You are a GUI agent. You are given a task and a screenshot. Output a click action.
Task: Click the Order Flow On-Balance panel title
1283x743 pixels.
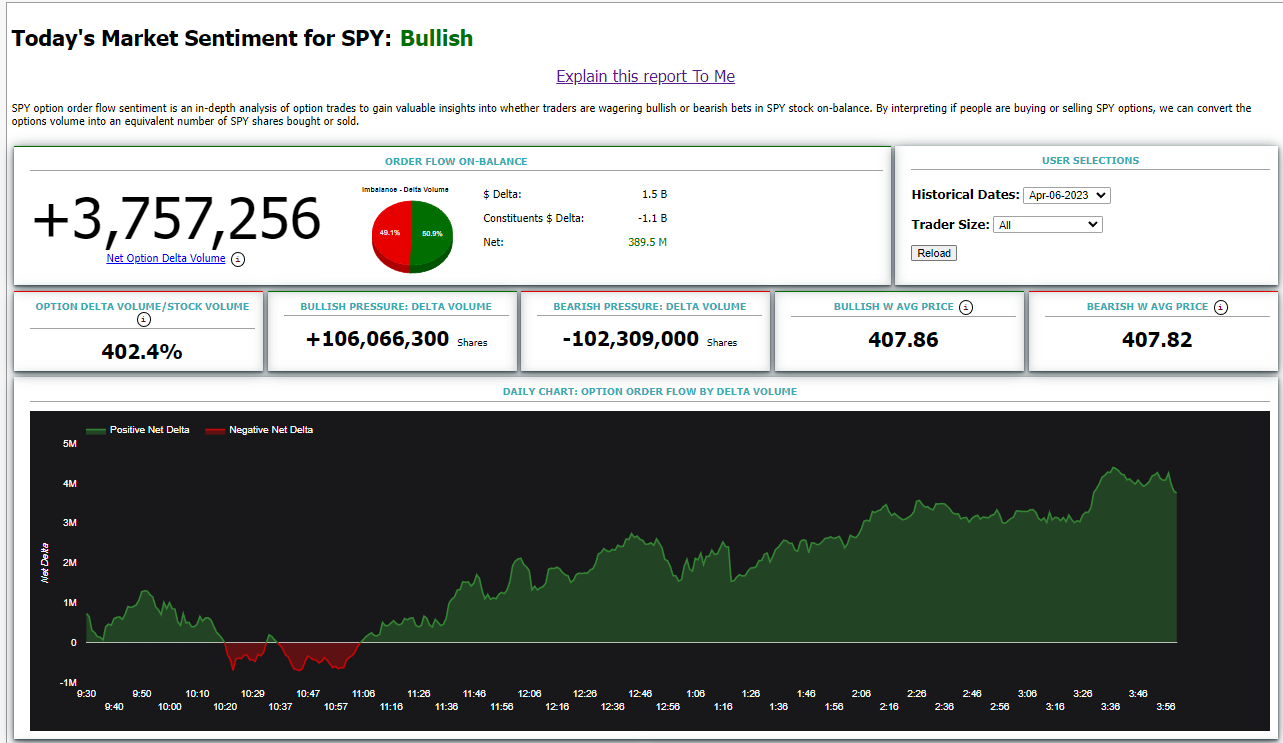pos(456,161)
